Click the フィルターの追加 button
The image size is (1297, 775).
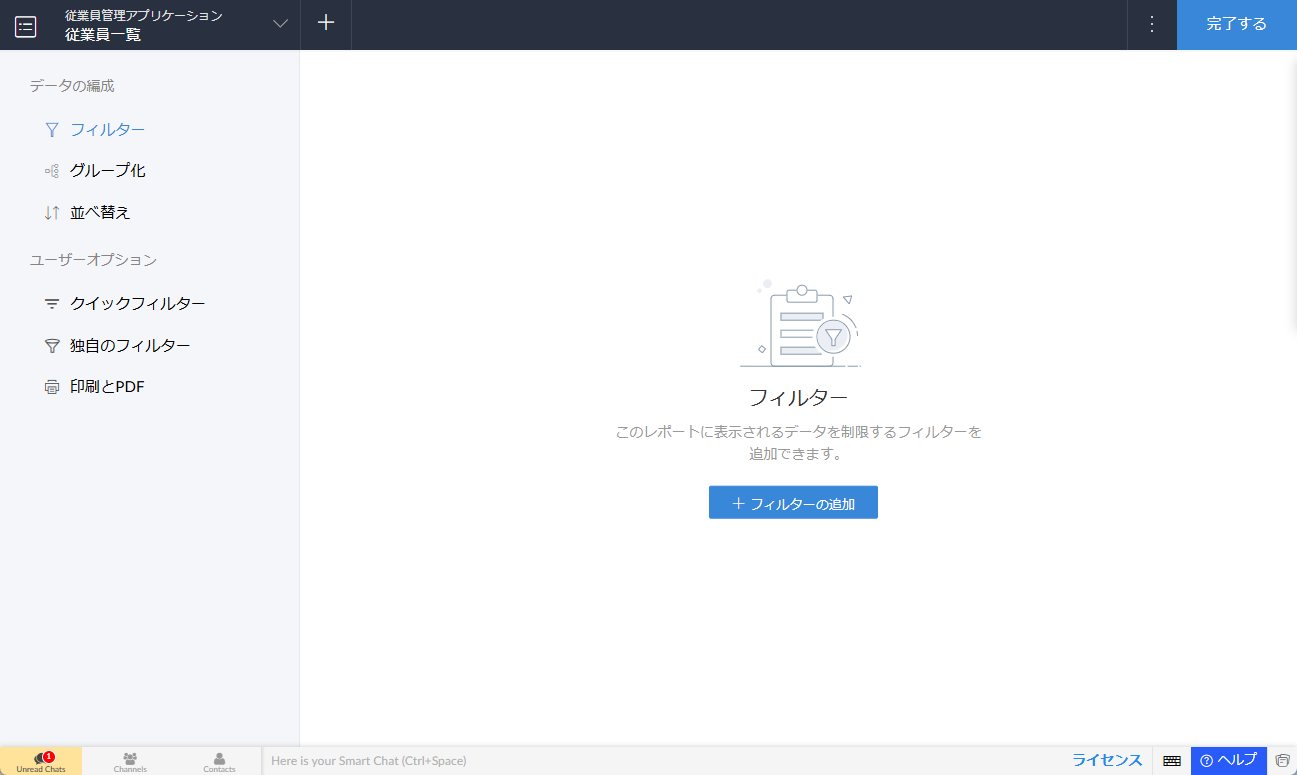793,503
